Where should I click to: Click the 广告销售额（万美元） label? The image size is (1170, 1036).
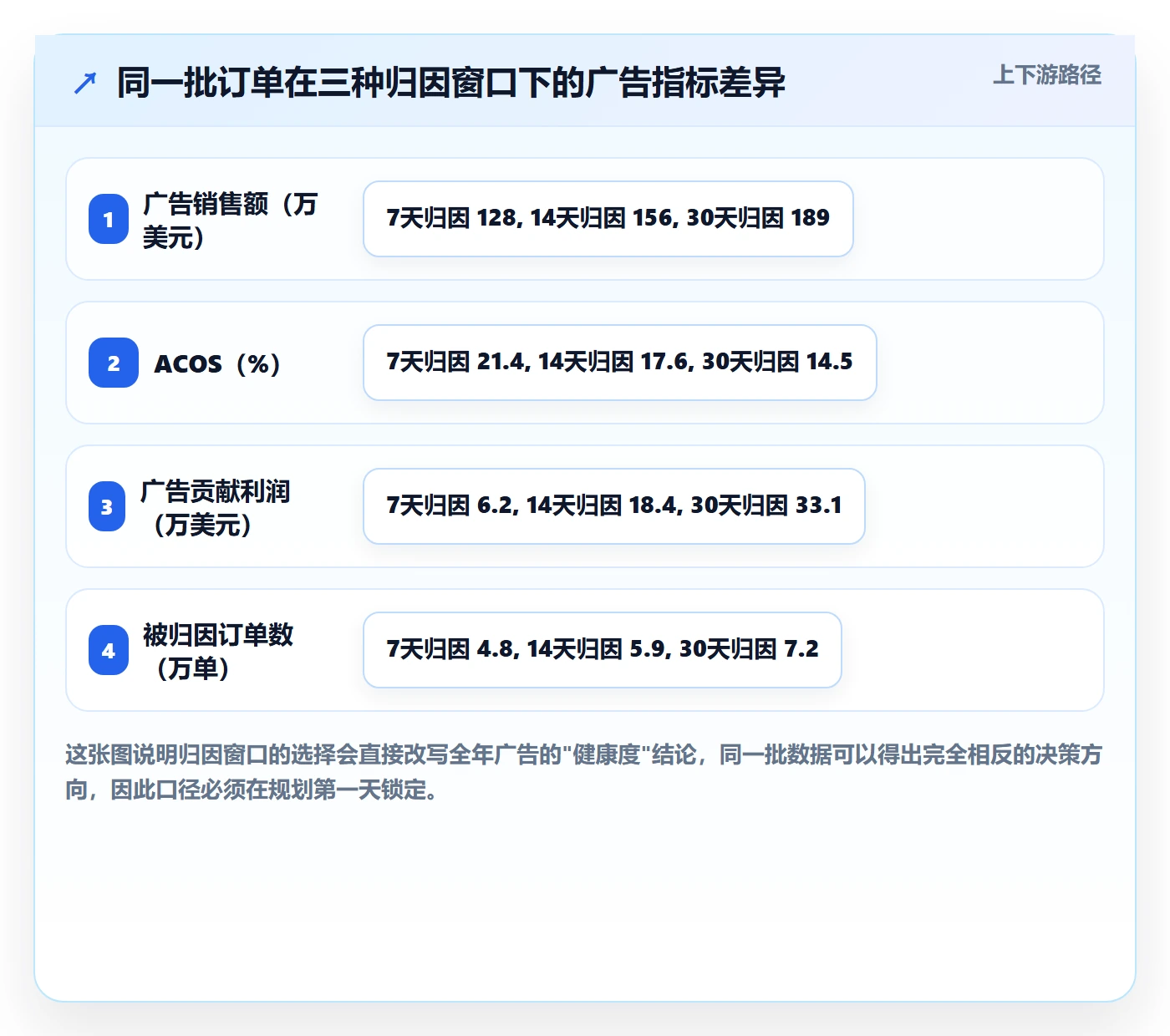(x=231, y=220)
